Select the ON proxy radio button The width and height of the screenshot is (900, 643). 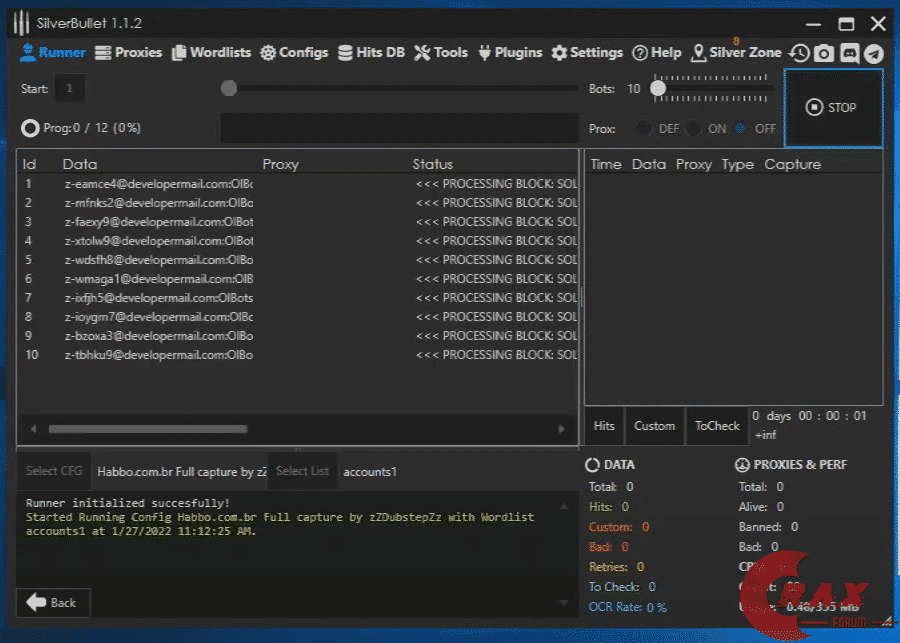(693, 128)
